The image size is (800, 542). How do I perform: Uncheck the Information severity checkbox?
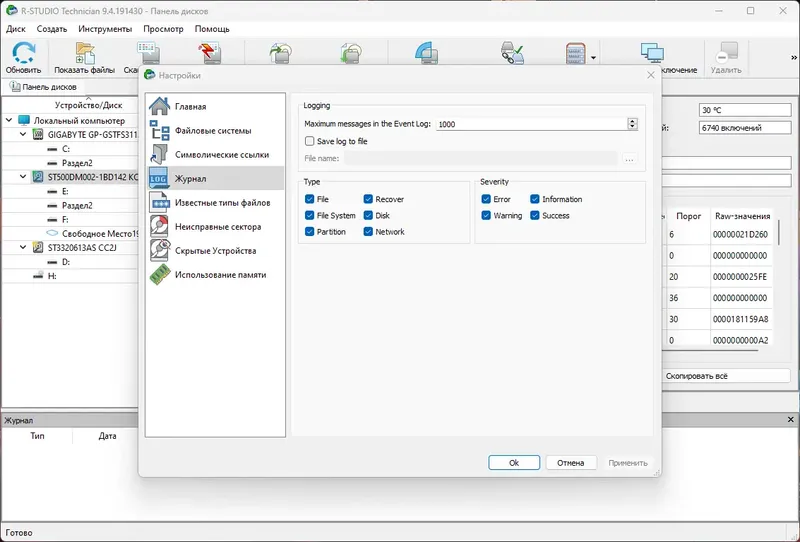535,199
